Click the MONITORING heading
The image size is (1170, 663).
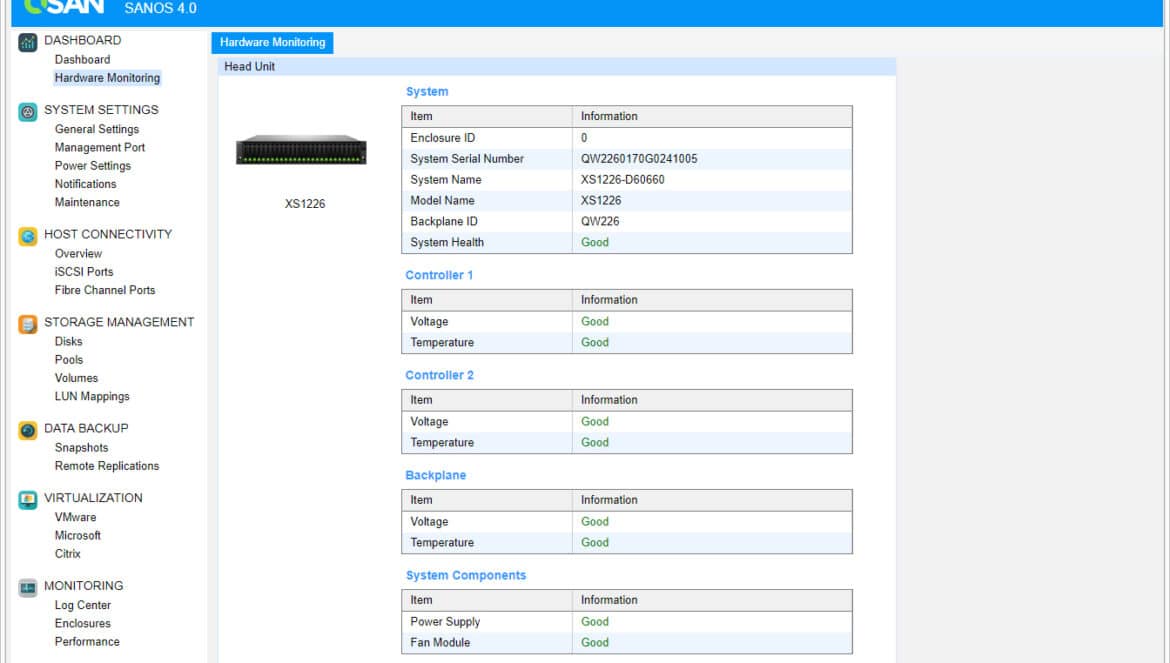[84, 586]
